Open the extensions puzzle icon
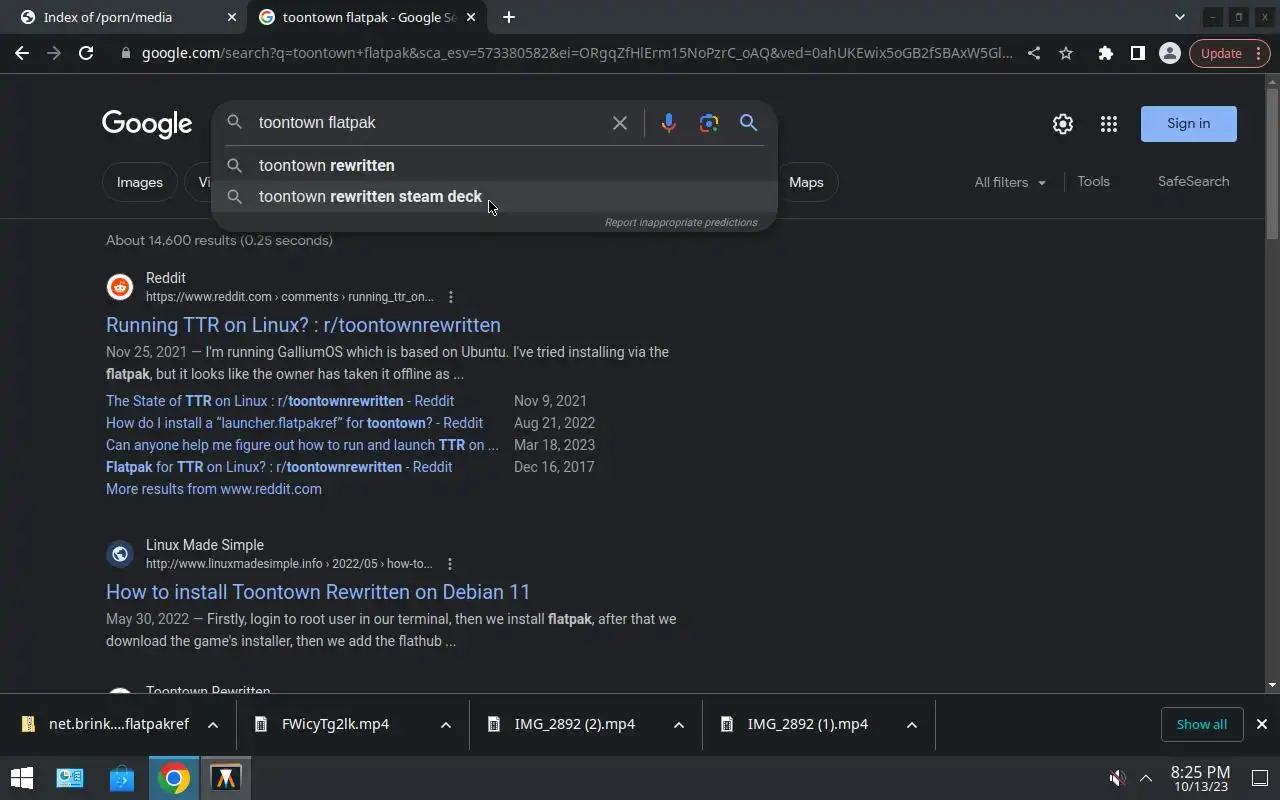 pyautogui.click(x=1105, y=53)
